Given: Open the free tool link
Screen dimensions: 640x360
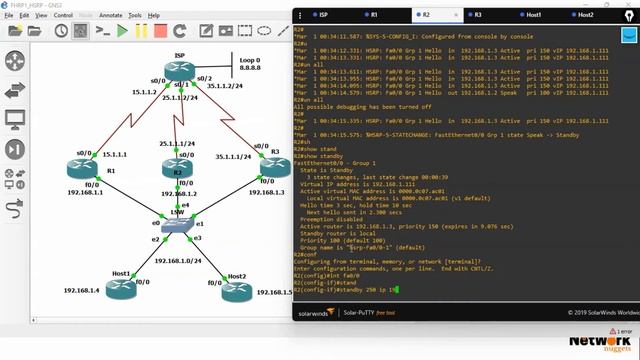Looking at the screenshot, I should [385, 313].
